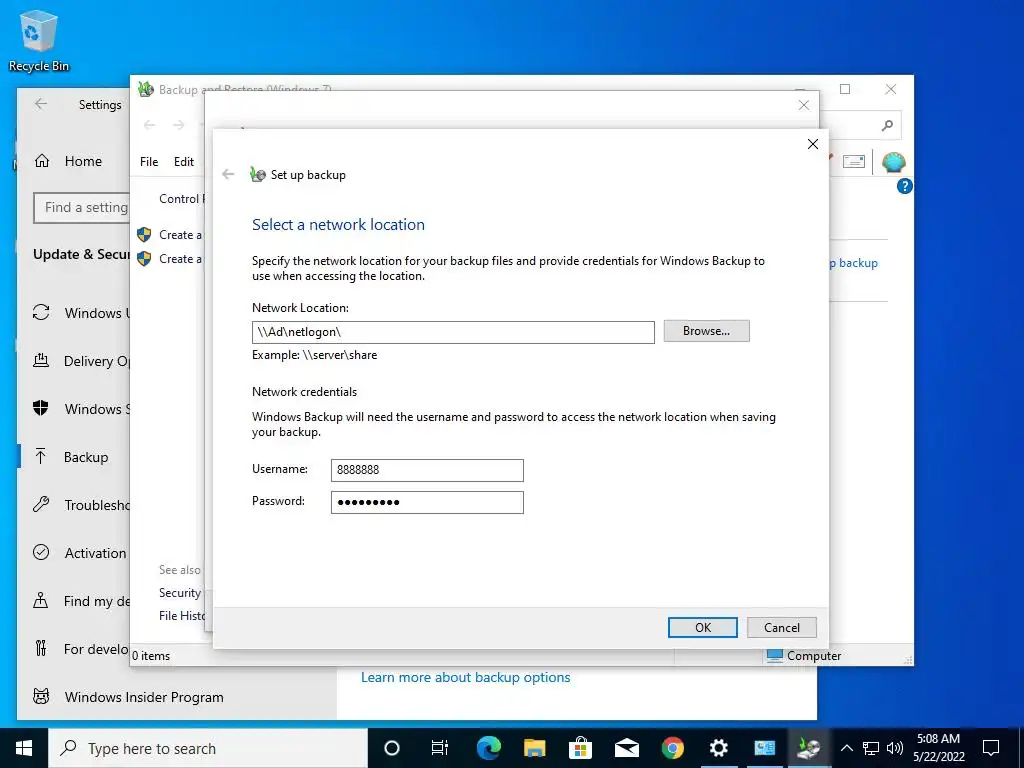Viewport: 1024px width, 768px height.
Task: Click the Browse... button
Action: click(x=707, y=331)
